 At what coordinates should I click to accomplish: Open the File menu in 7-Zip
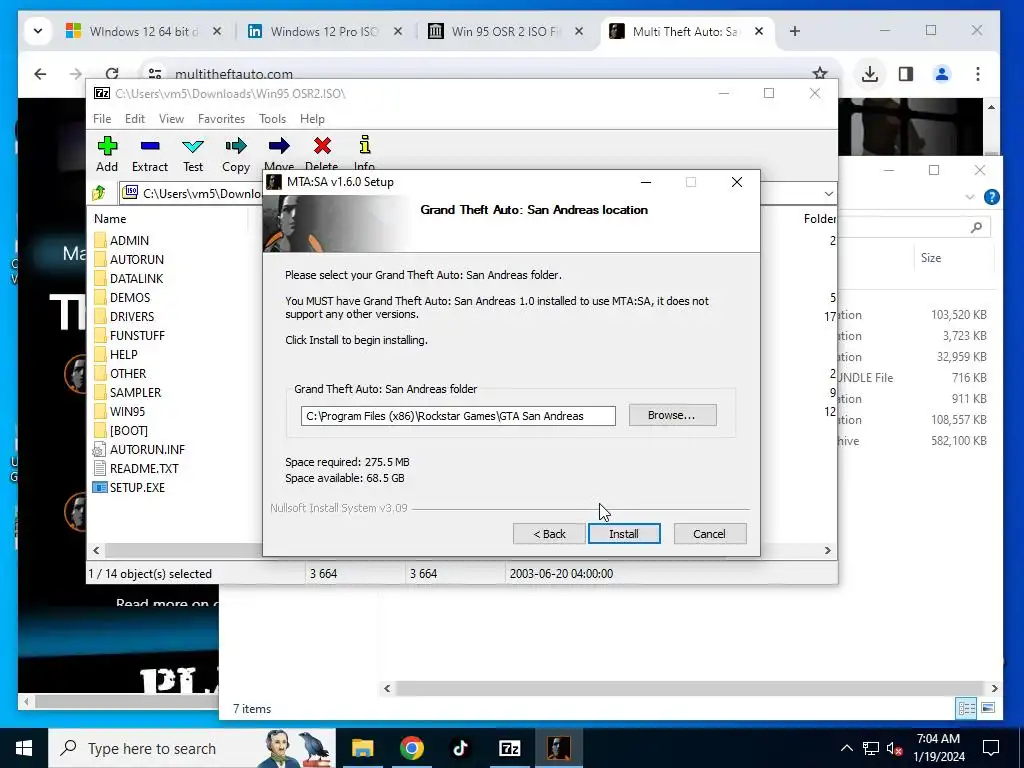point(102,119)
